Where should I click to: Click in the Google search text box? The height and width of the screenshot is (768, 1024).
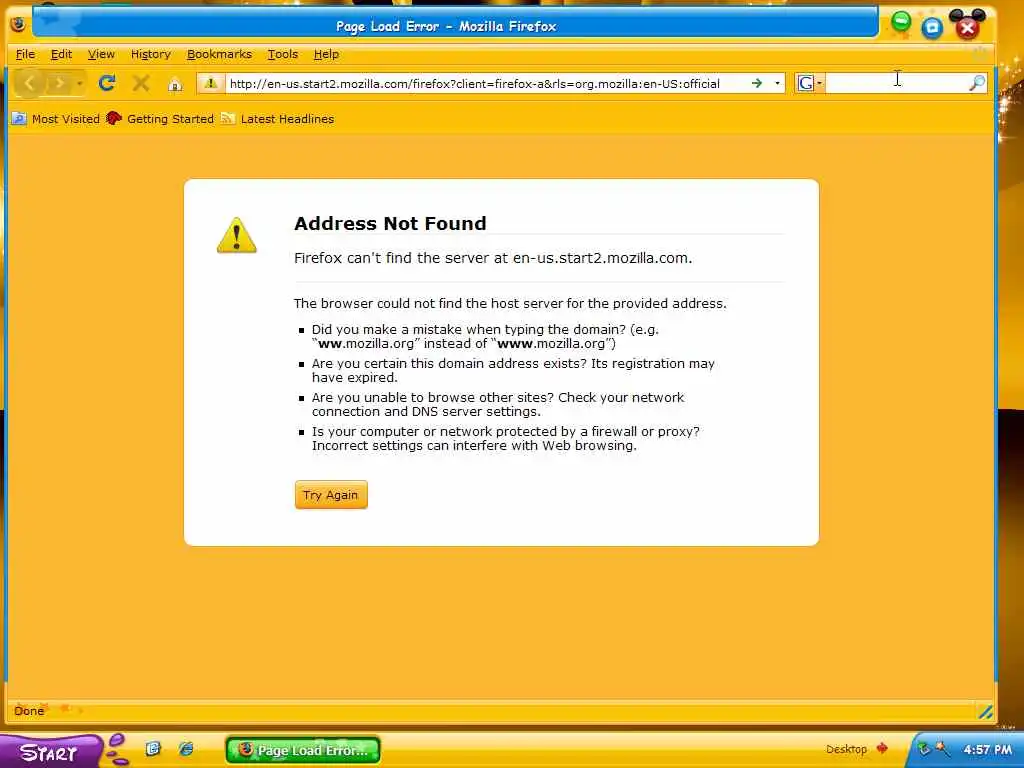coord(897,83)
